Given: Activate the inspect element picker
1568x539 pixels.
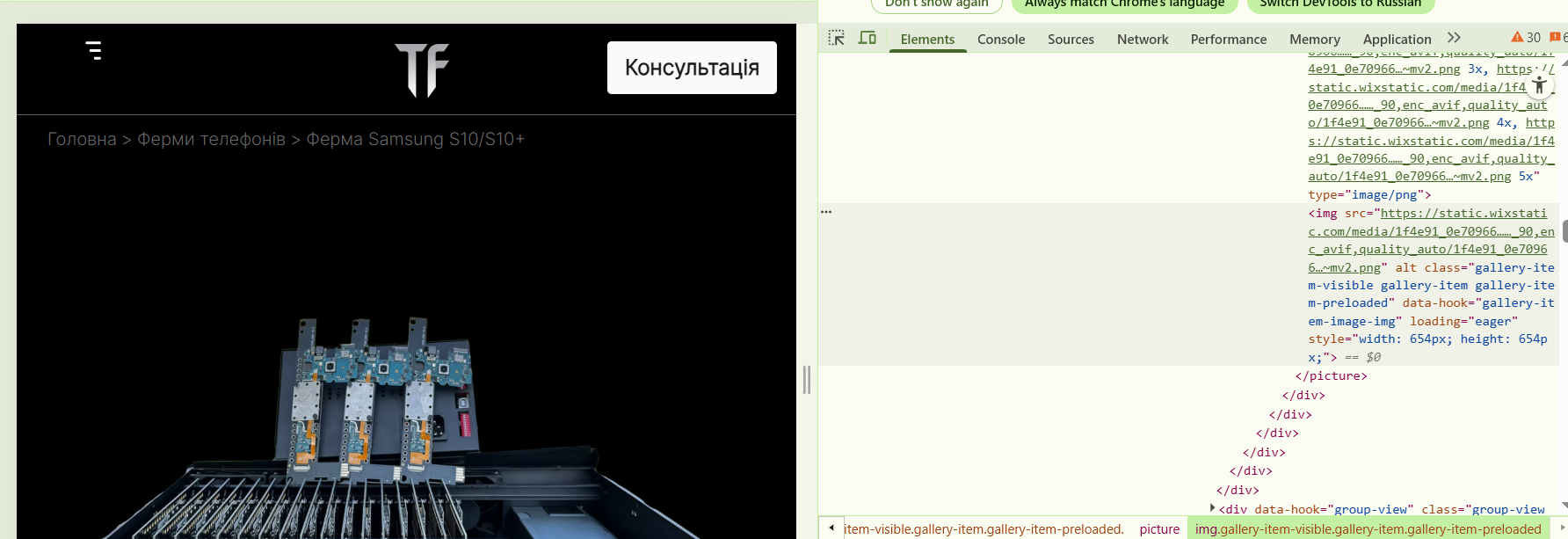Looking at the screenshot, I should pyautogui.click(x=837, y=38).
